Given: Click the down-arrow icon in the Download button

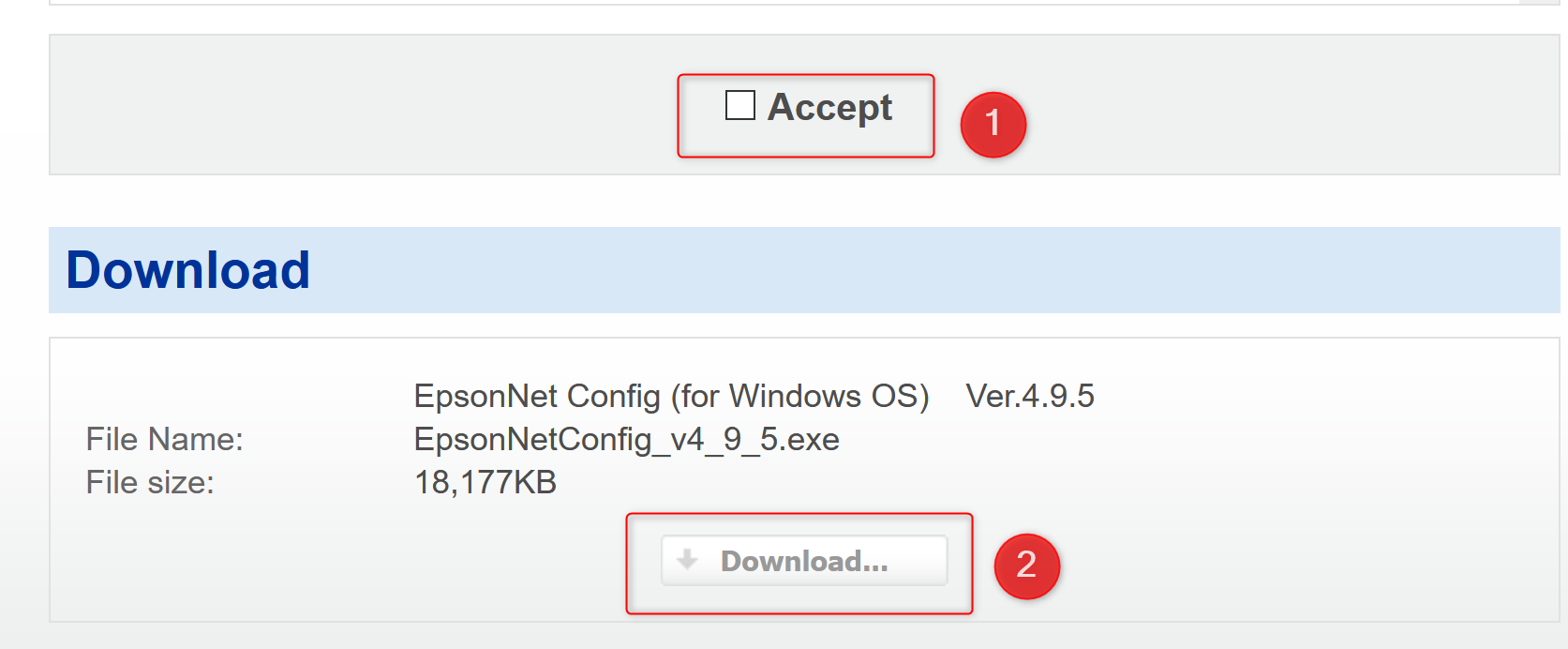Looking at the screenshot, I should point(687,560).
